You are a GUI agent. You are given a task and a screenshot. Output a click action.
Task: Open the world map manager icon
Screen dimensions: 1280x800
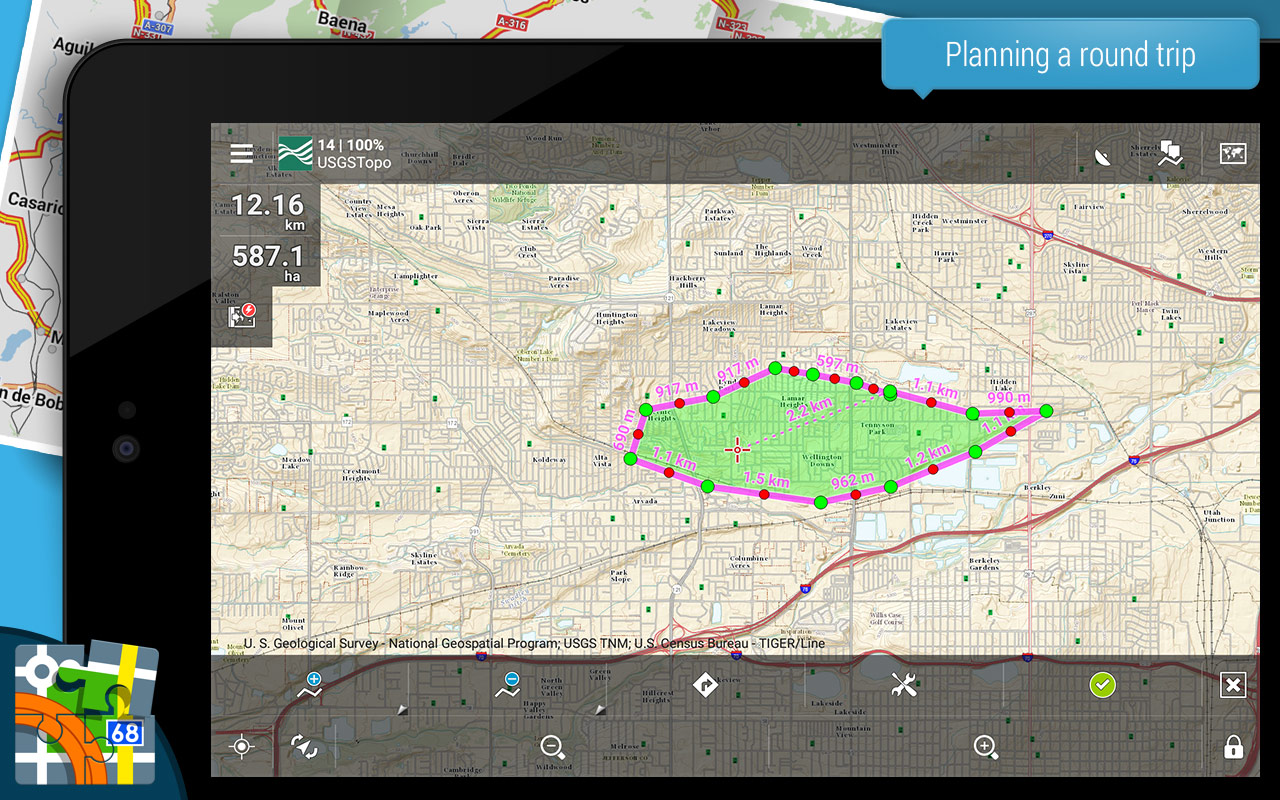pos(1233,153)
